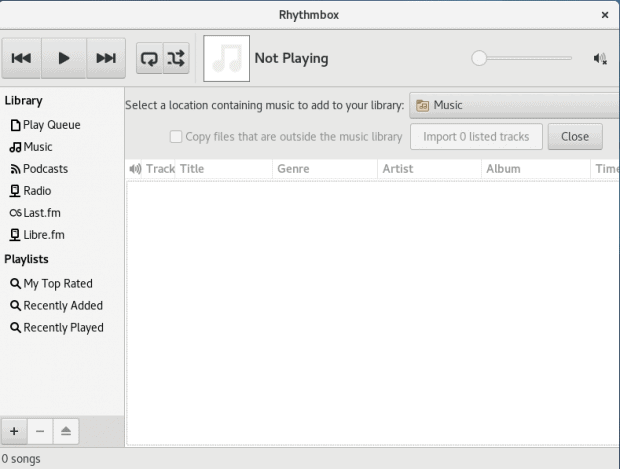Click the eject device button
620x469 pixels.
pyautogui.click(x=66, y=431)
